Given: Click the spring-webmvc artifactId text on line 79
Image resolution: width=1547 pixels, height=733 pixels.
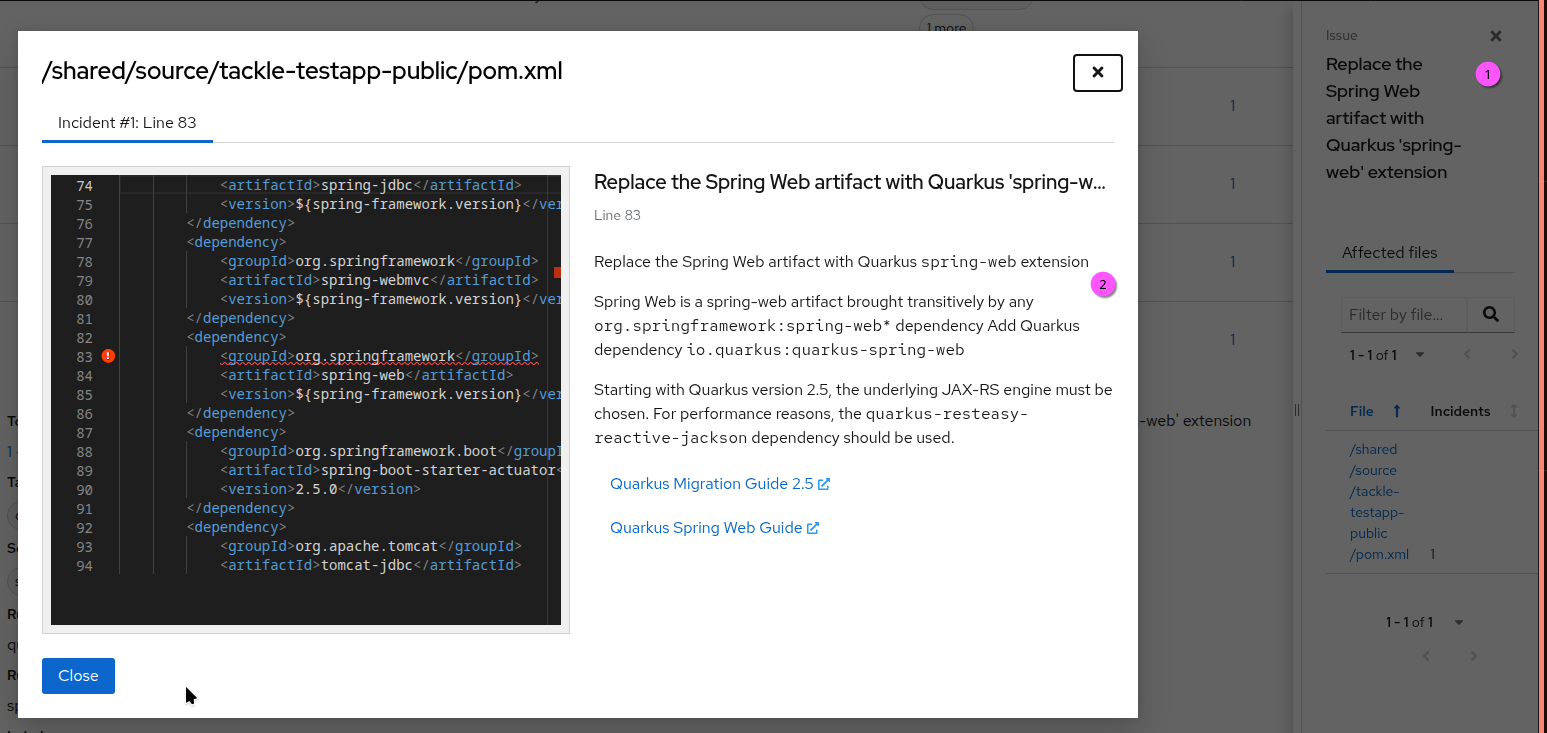Looking at the screenshot, I should pos(375,280).
